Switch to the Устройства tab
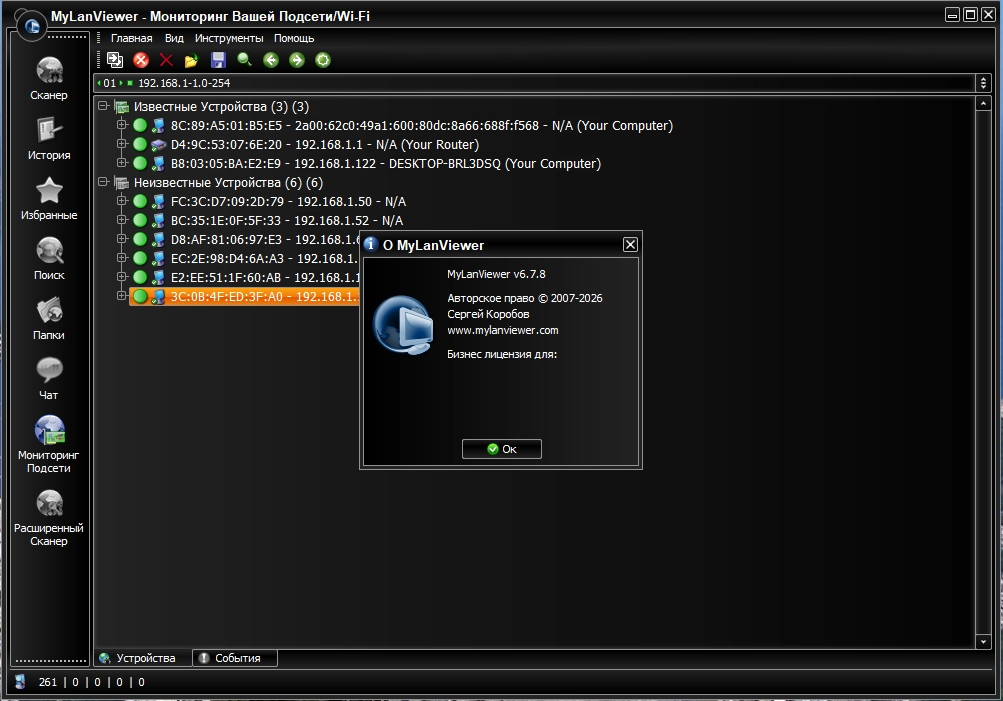Image resolution: width=1003 pixels, height=701 pixels. pos(144,658)
